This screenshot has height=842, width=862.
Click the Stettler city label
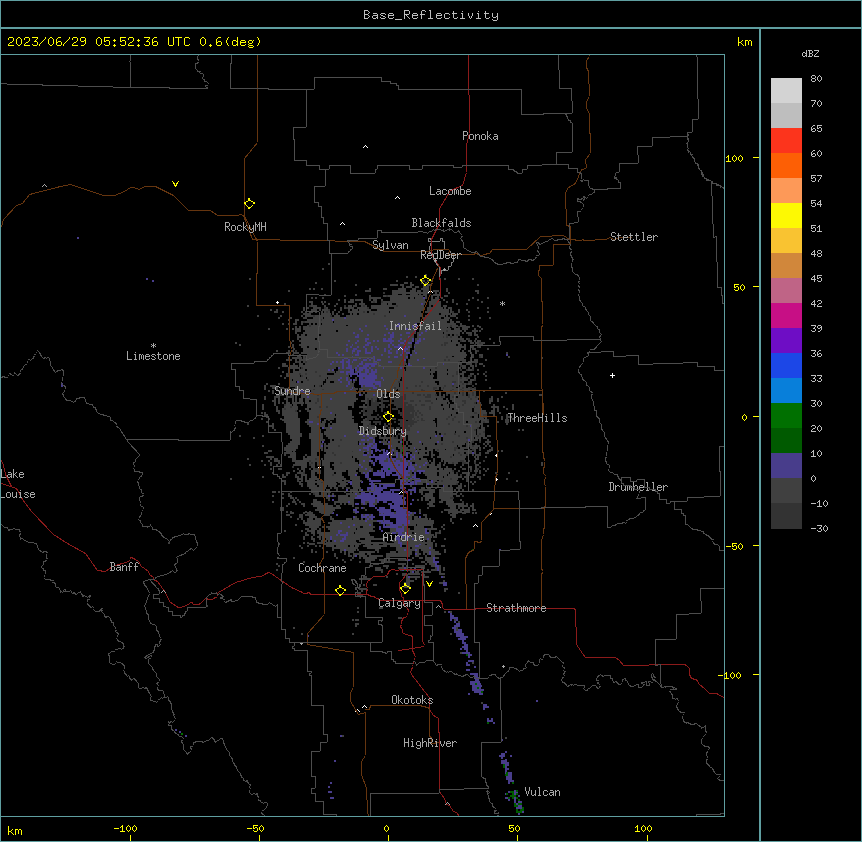(634, 237)
